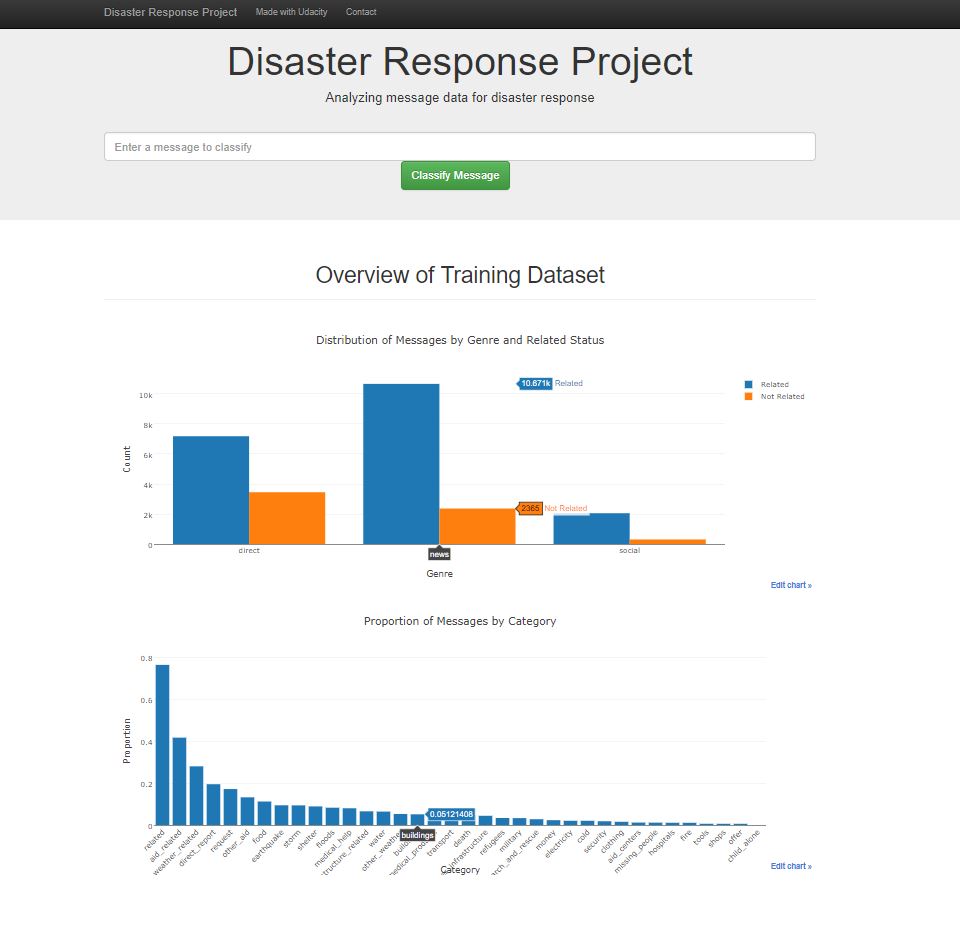Viewport: 960px width, 936px height.
Task: Click the Classify Message button
Action: [456, 176]
